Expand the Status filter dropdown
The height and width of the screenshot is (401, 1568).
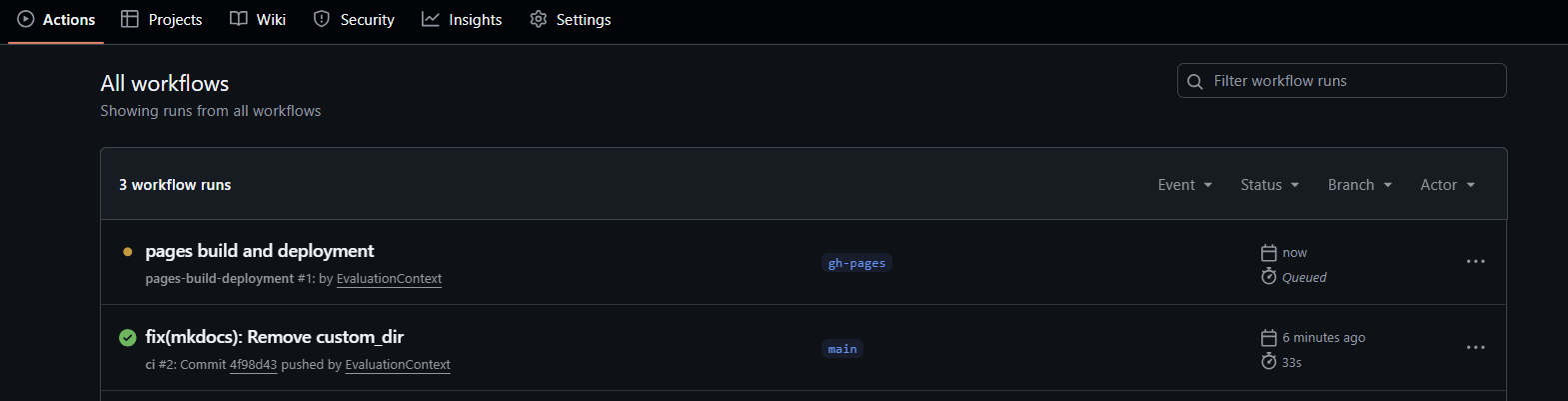1269,185
